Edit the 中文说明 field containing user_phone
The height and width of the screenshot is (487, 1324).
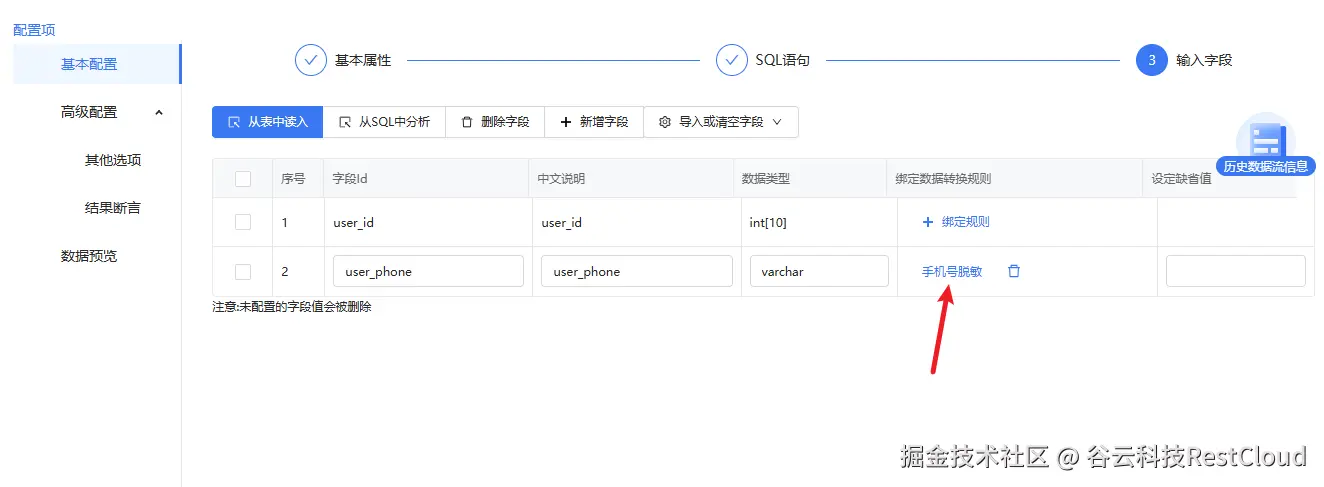click(x=636, y=271)
